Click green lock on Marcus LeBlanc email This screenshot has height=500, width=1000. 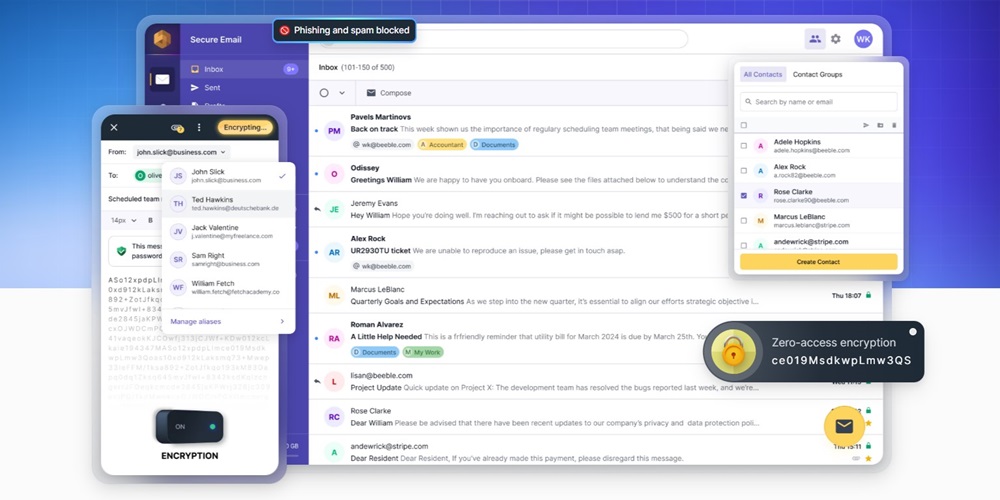(868, 295)
